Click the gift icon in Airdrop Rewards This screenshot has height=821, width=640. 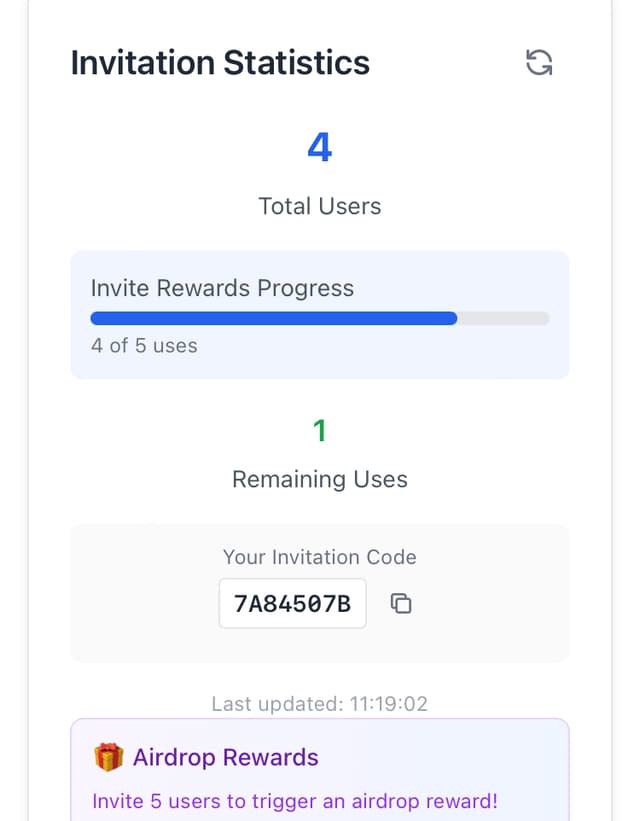[x=107, y=759]
